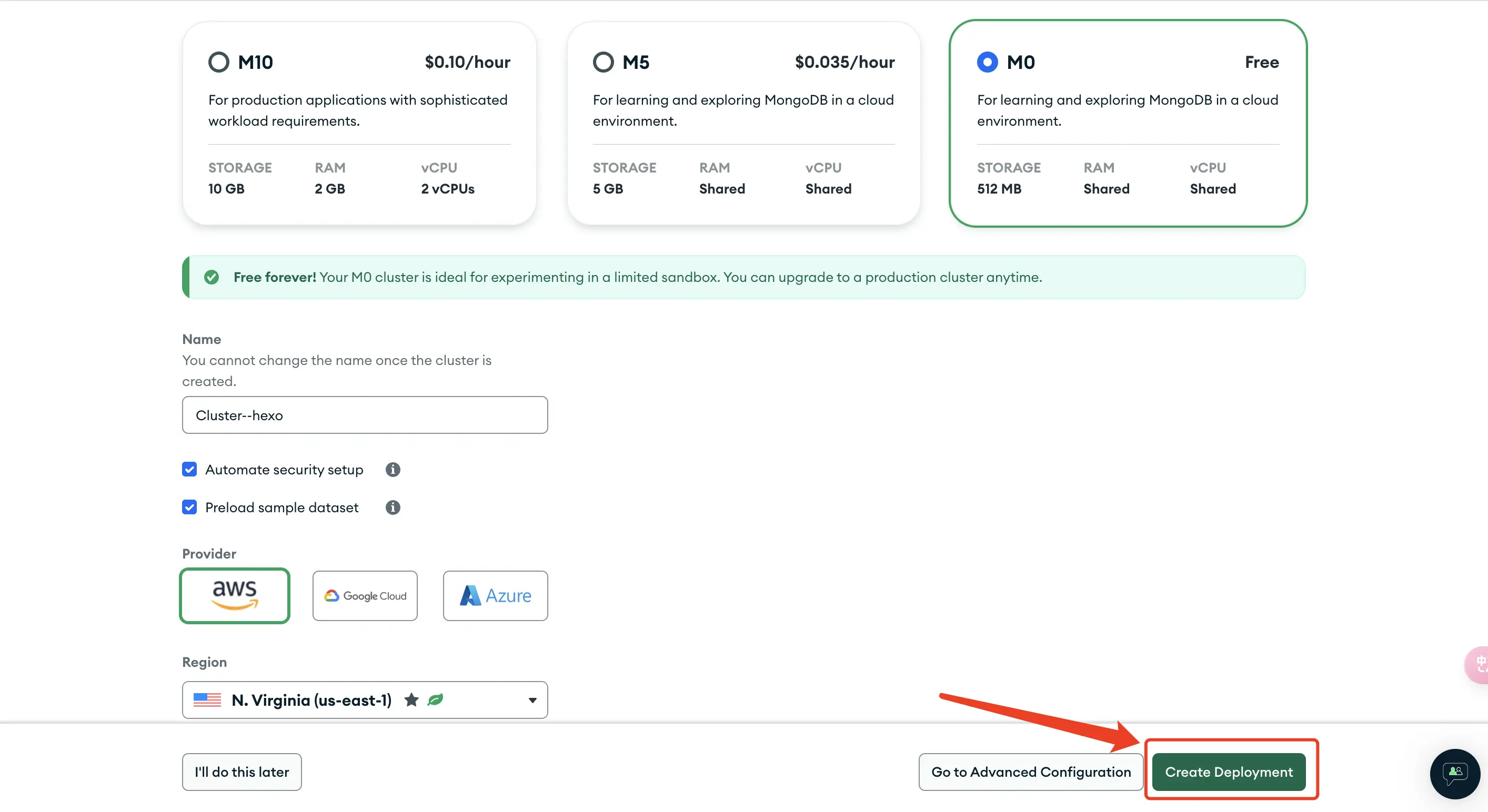1488x812 pixels.
Task: Choose Google Cloud as the provider
Action: click(x=365, y=595)
